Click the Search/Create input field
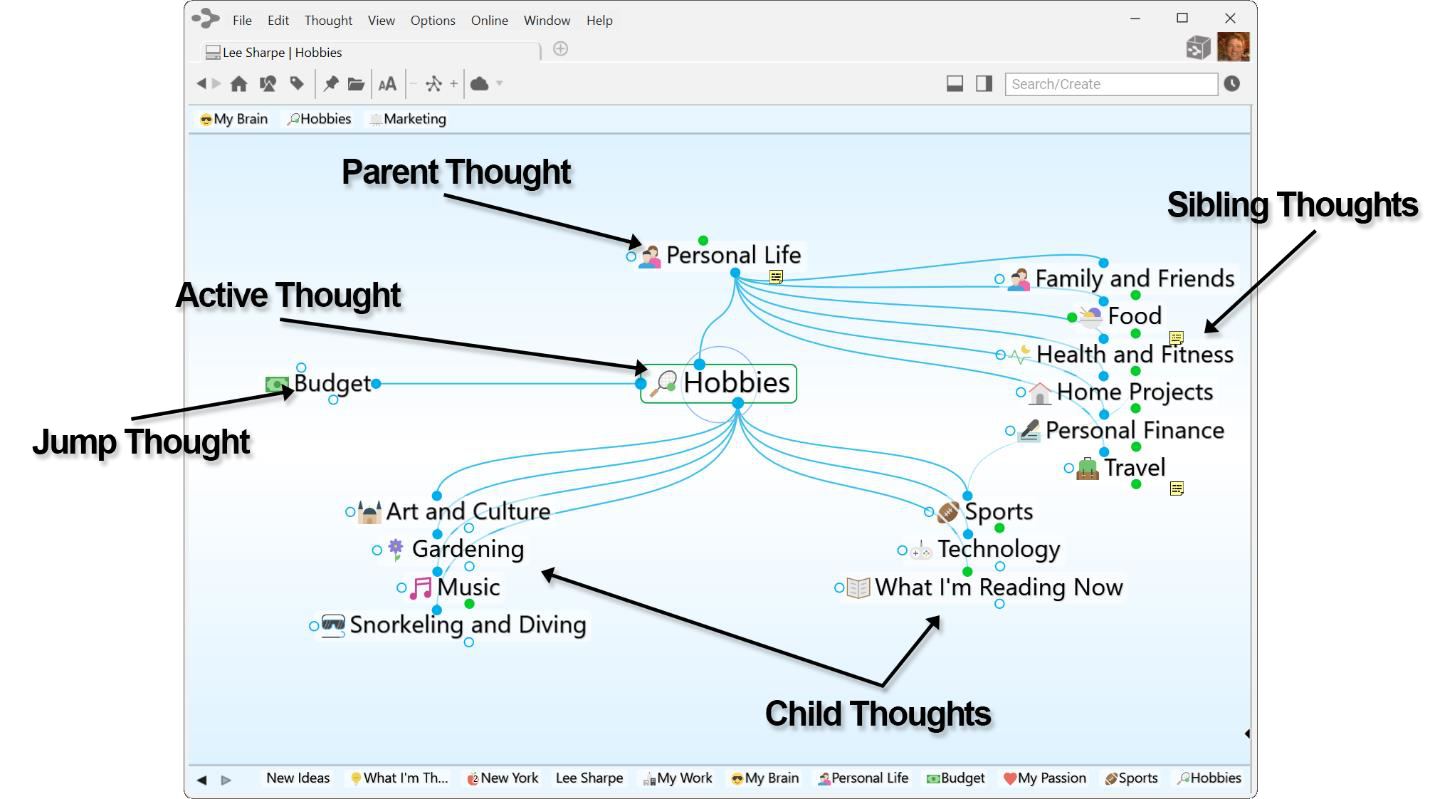 click(x=1110, y=84)
